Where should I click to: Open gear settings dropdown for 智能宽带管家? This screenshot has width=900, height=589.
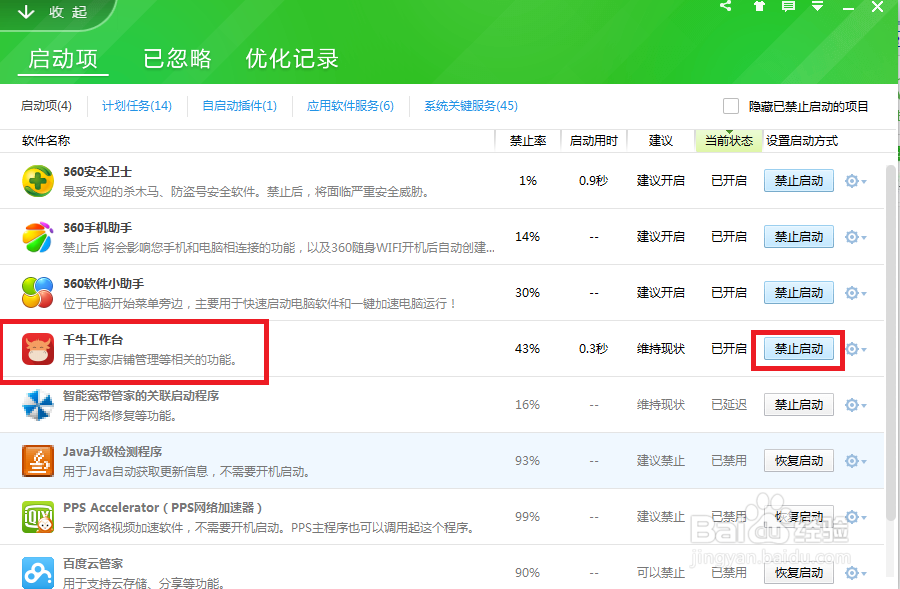855,405
